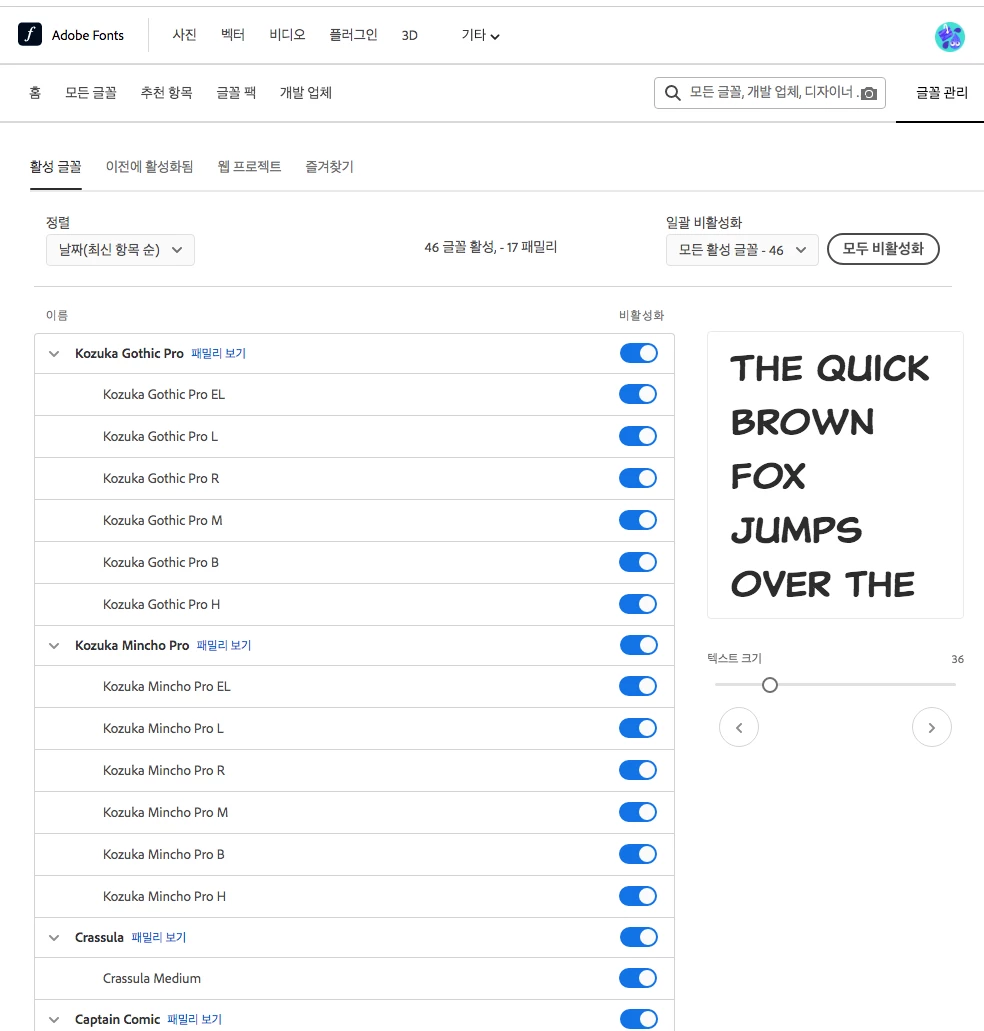Open the 비디오 menu
This screenshot has width=984, height=1031.
(x=287, y=35)
